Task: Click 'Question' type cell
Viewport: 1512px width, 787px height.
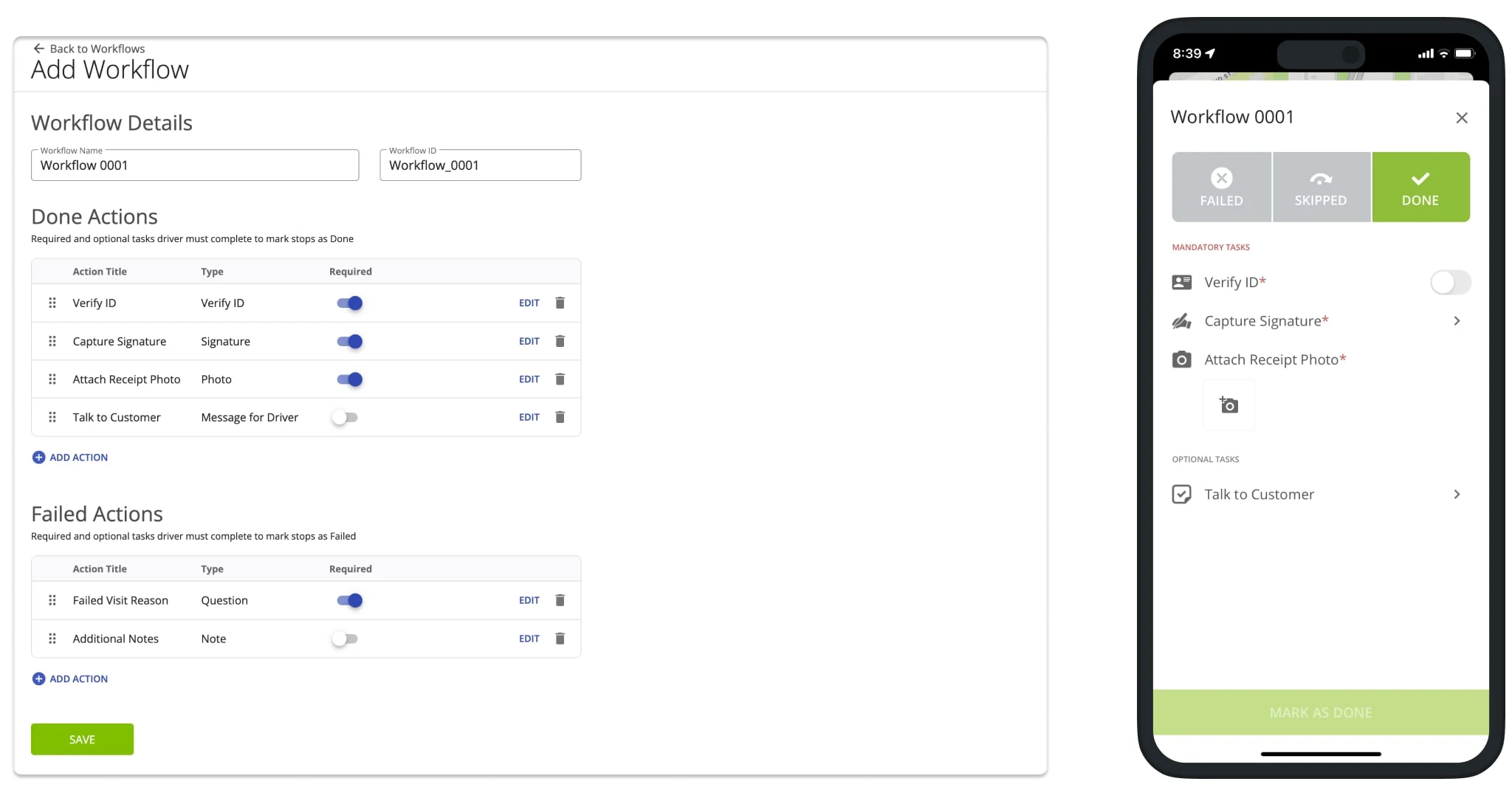Action: pyautogui.click(x=224, y=600)
